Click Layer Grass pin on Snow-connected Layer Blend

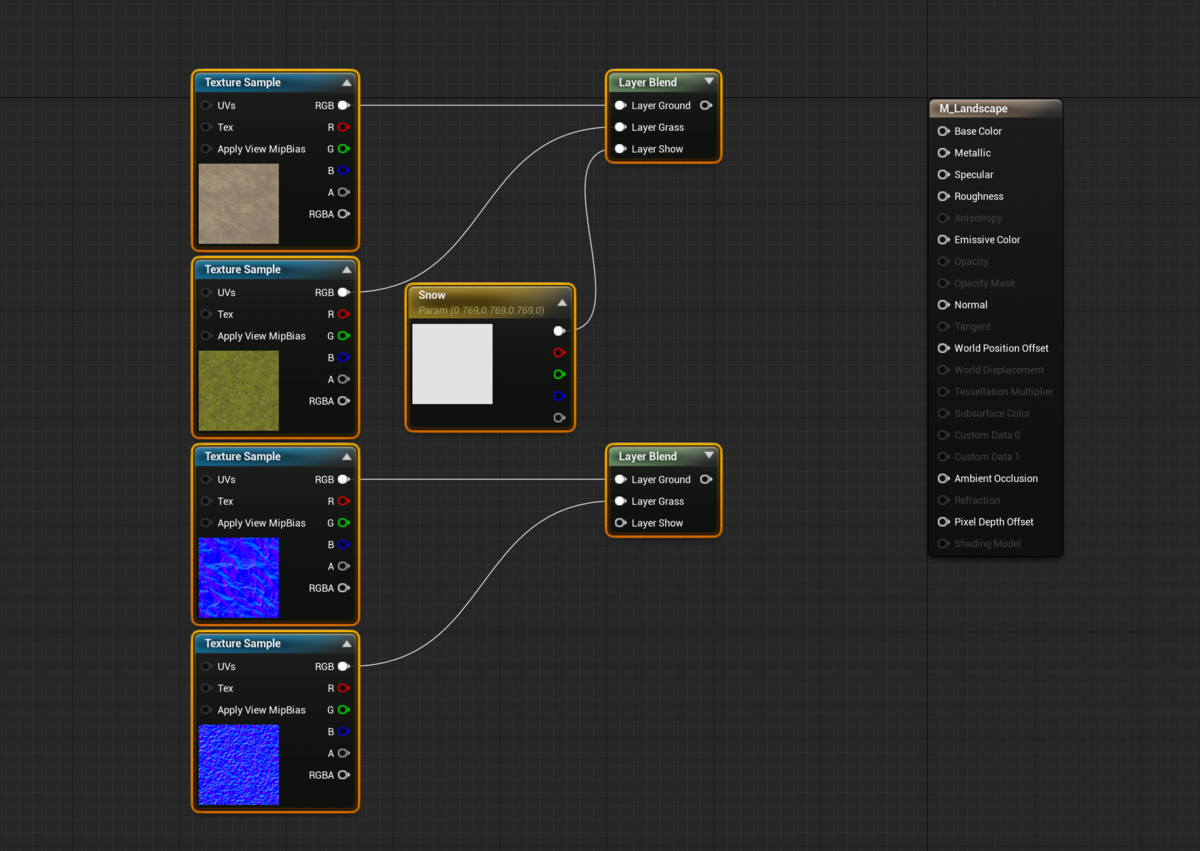620,127
